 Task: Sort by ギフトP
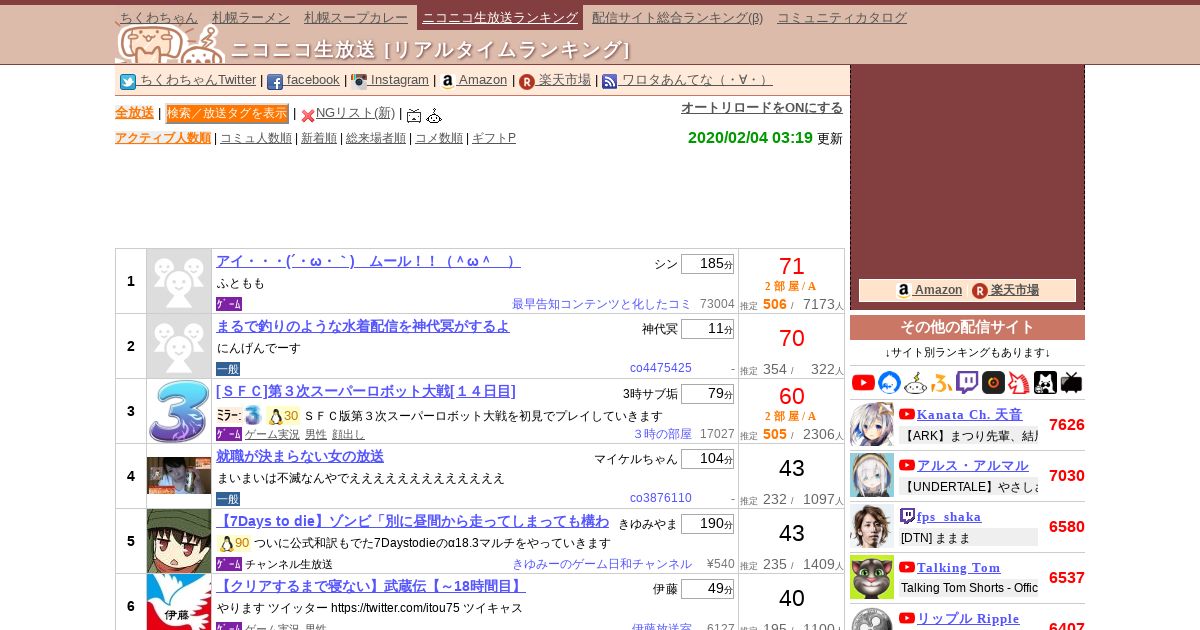click(494, 138)
